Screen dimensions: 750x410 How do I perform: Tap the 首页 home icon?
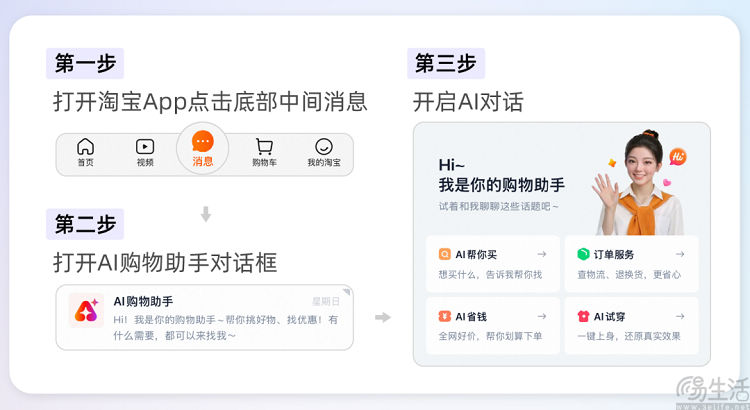pos(85,146)
